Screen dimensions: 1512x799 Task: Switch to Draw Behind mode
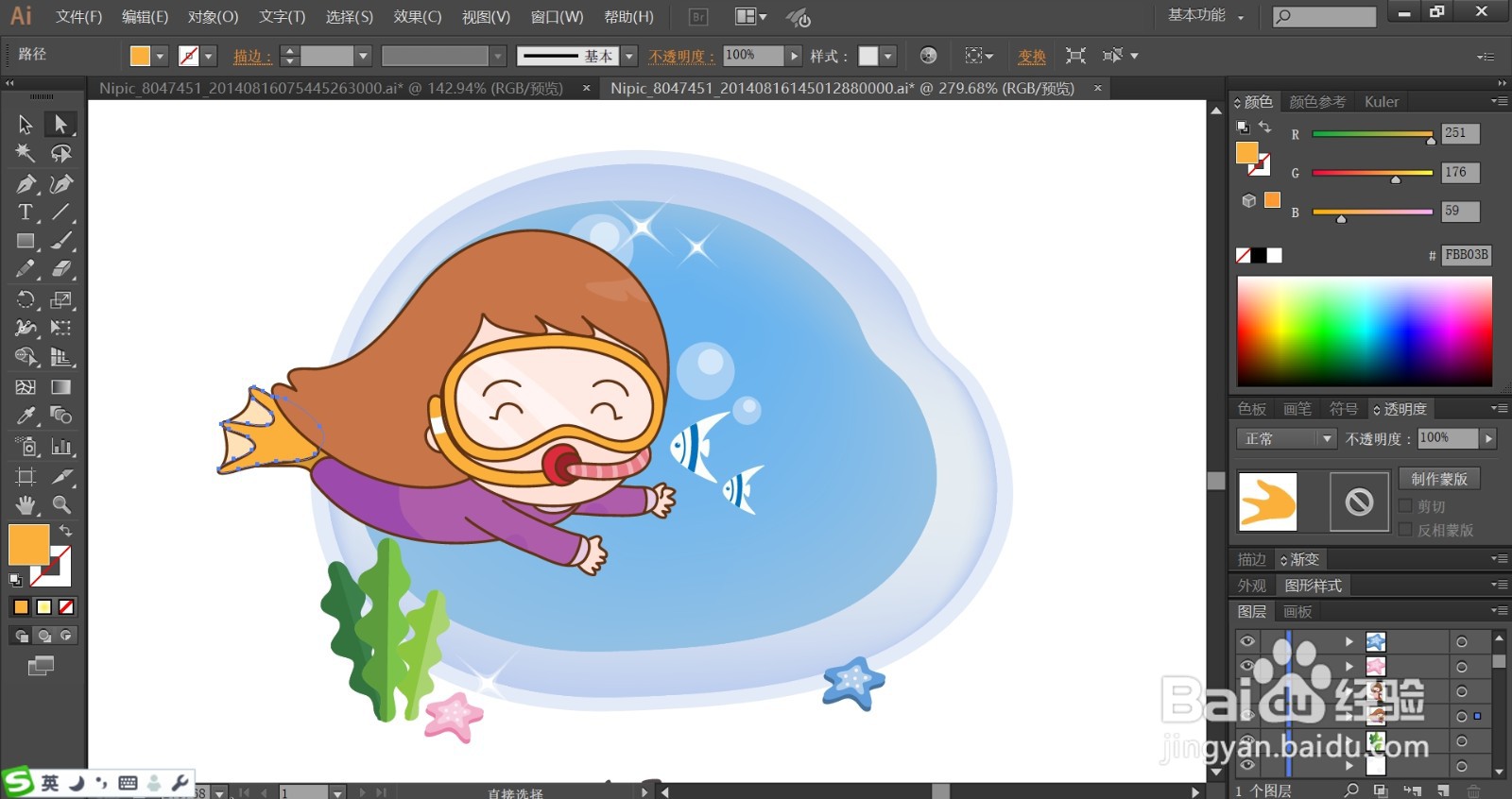[x=43, y=636]
